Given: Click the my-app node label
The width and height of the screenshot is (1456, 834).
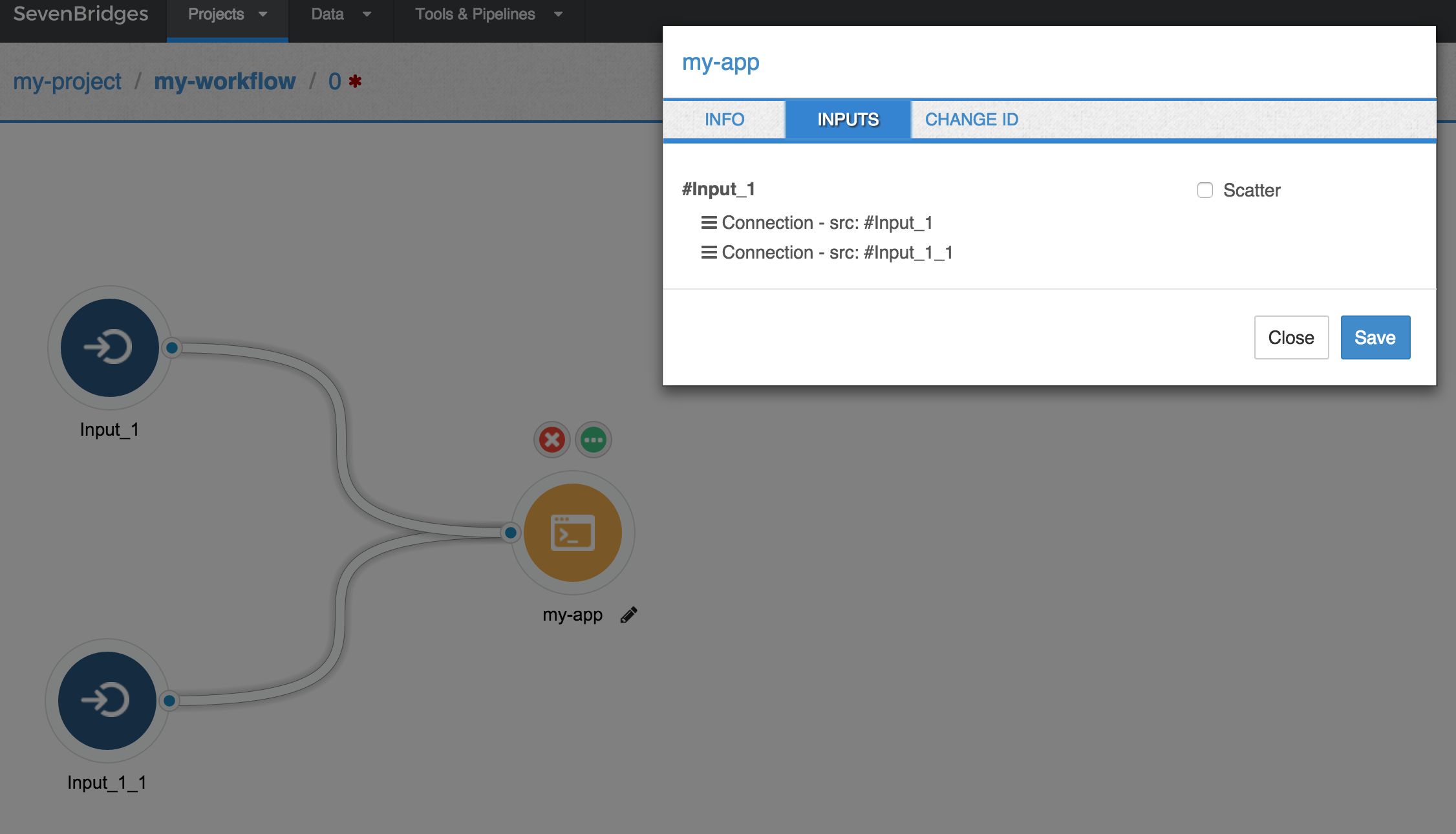Looking at the screenshot, I should click(573, 615).
